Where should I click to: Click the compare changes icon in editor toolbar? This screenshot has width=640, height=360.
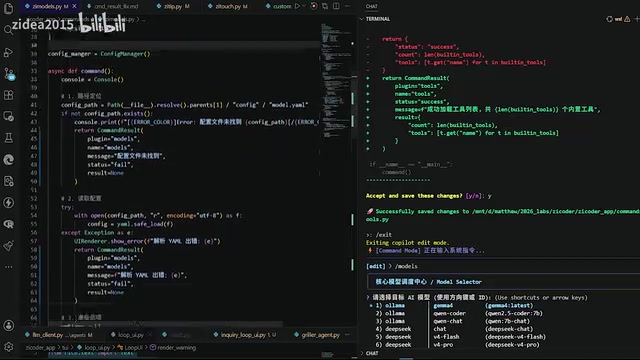point(325,6)
